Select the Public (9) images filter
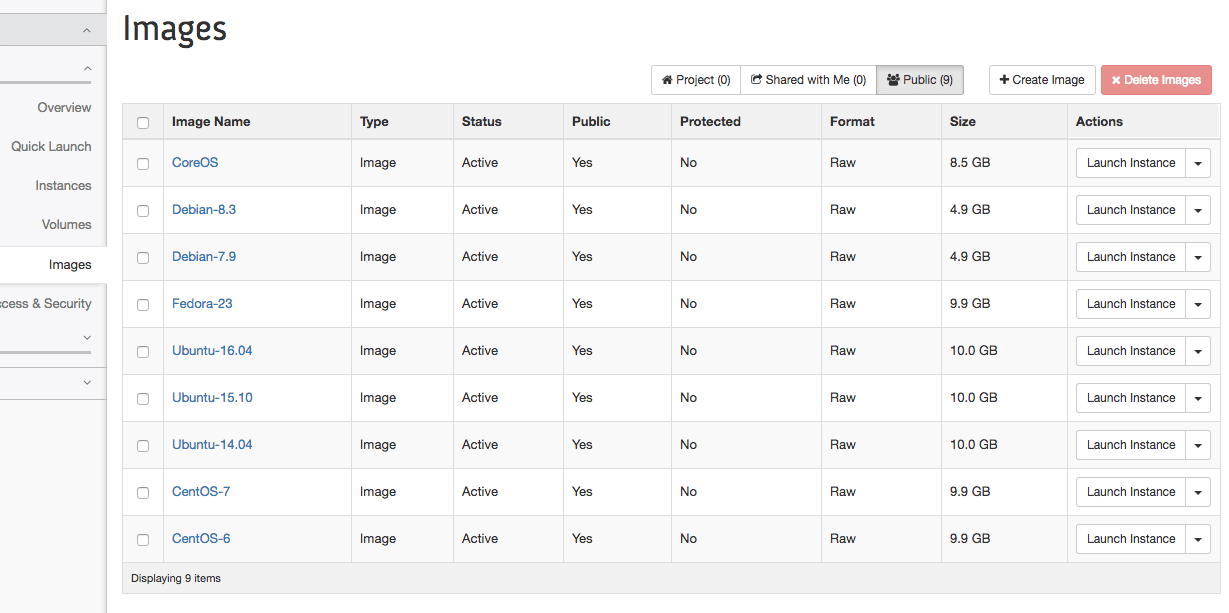The width and height of the screenshot is (1229, 613). 920,80
